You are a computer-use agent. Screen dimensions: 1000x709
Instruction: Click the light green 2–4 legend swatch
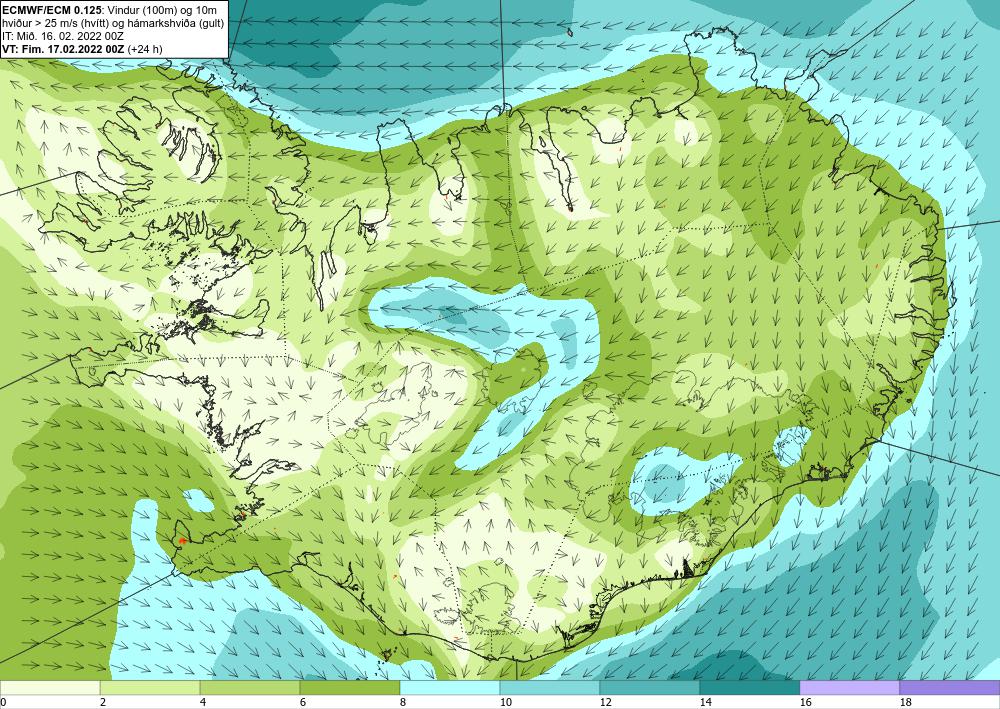click(150, 688)
